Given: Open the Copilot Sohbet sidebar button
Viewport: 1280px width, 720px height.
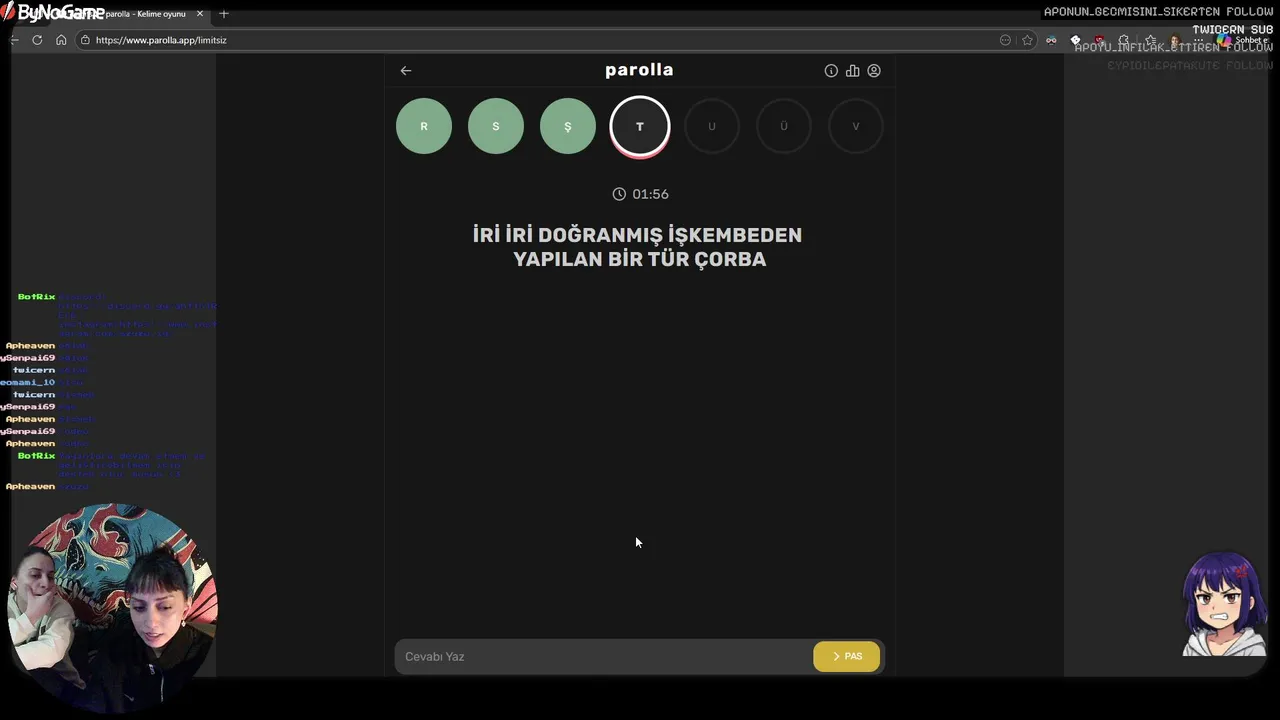Looking at the screenshot, I should click(x=1243, y=40).
